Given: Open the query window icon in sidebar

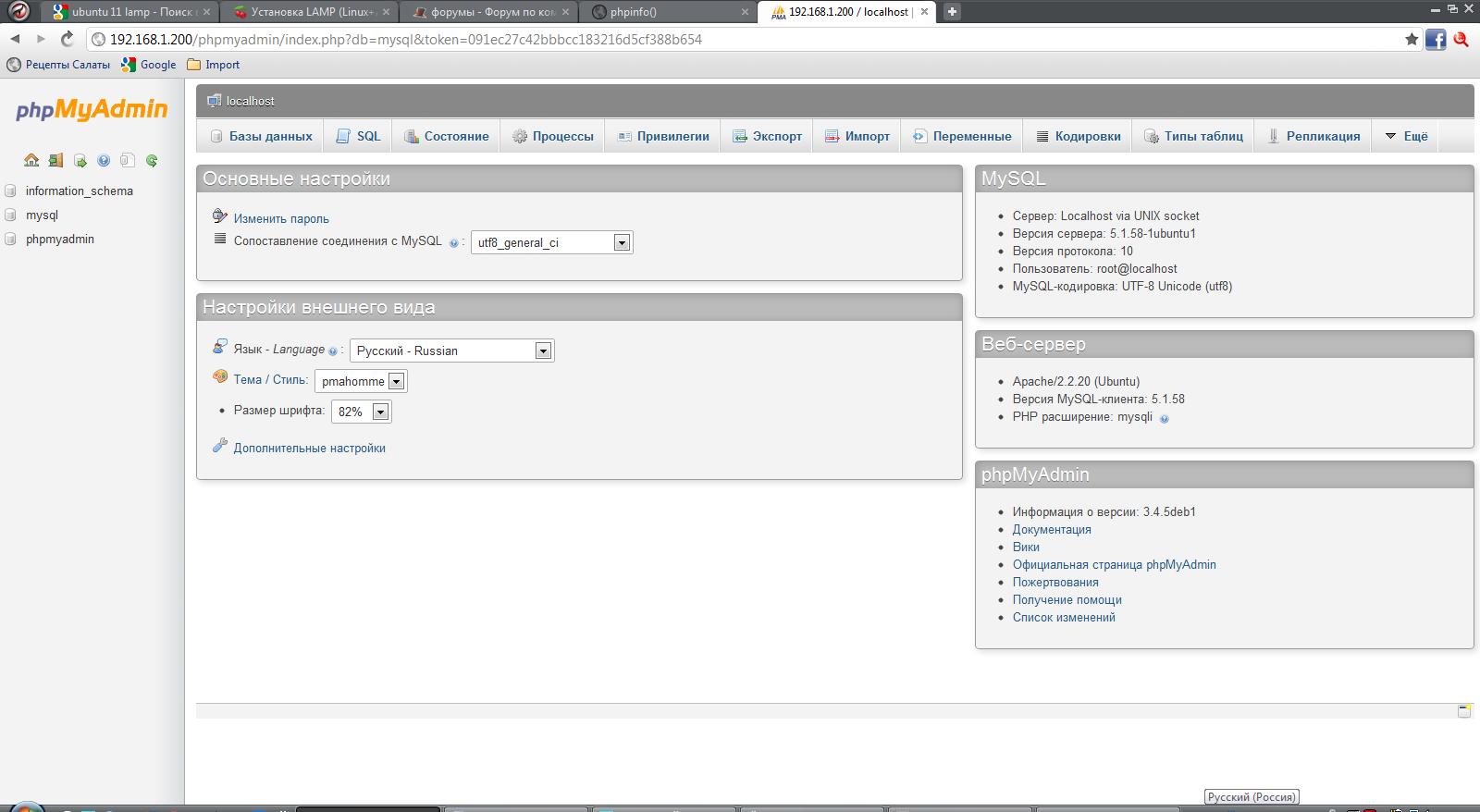Looking at the screenshot, I should coord(80,160).
